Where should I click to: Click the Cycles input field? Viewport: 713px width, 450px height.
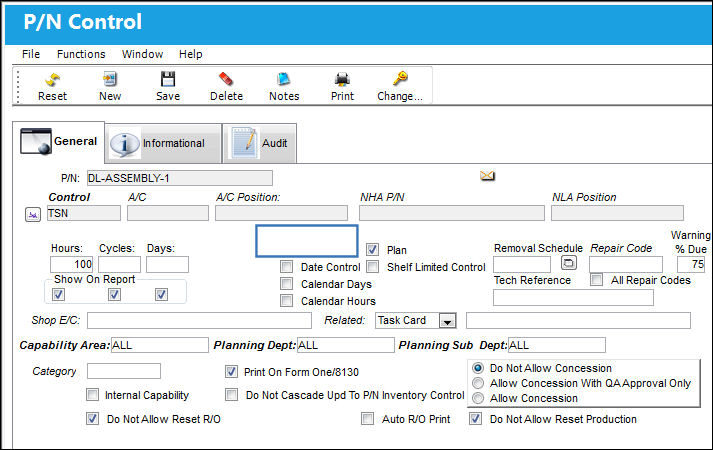120,265
